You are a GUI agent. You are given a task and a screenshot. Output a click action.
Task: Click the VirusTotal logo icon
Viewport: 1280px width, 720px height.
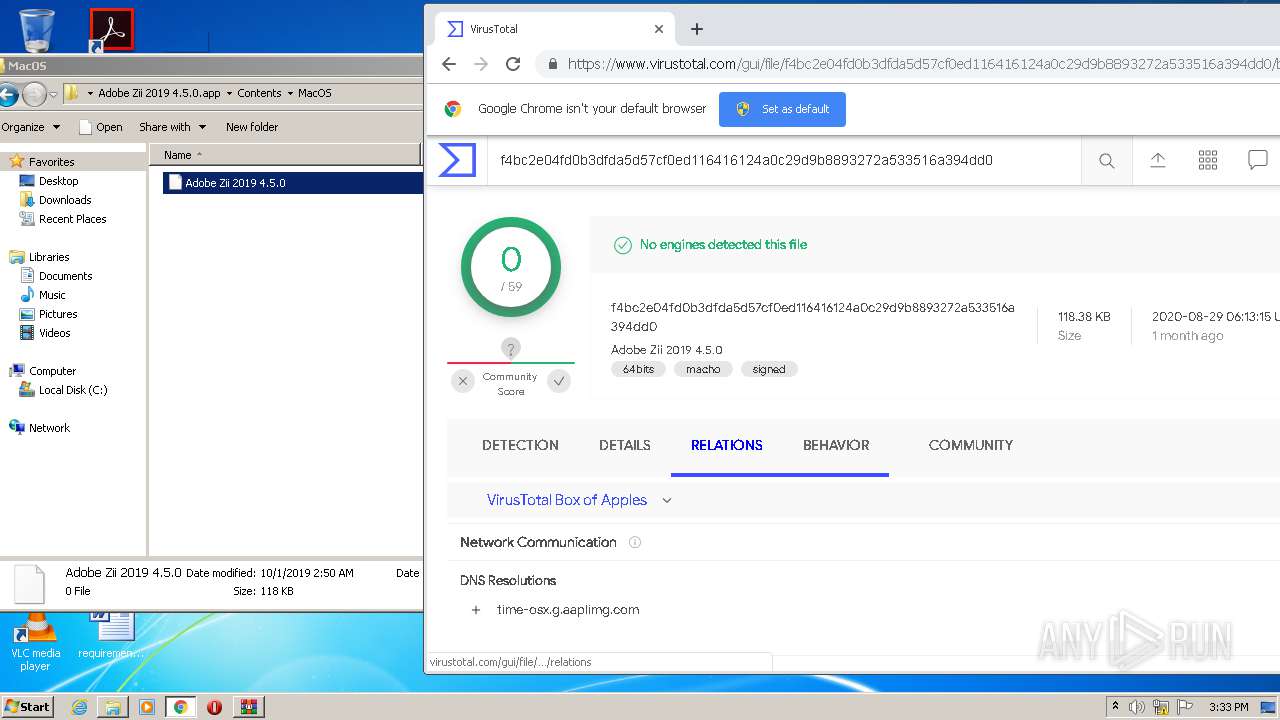457,160
